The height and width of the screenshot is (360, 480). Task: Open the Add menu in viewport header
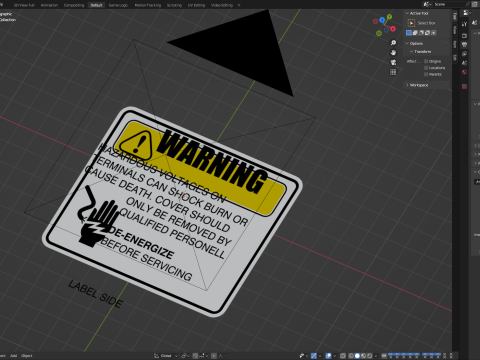(x=13, y=356)
